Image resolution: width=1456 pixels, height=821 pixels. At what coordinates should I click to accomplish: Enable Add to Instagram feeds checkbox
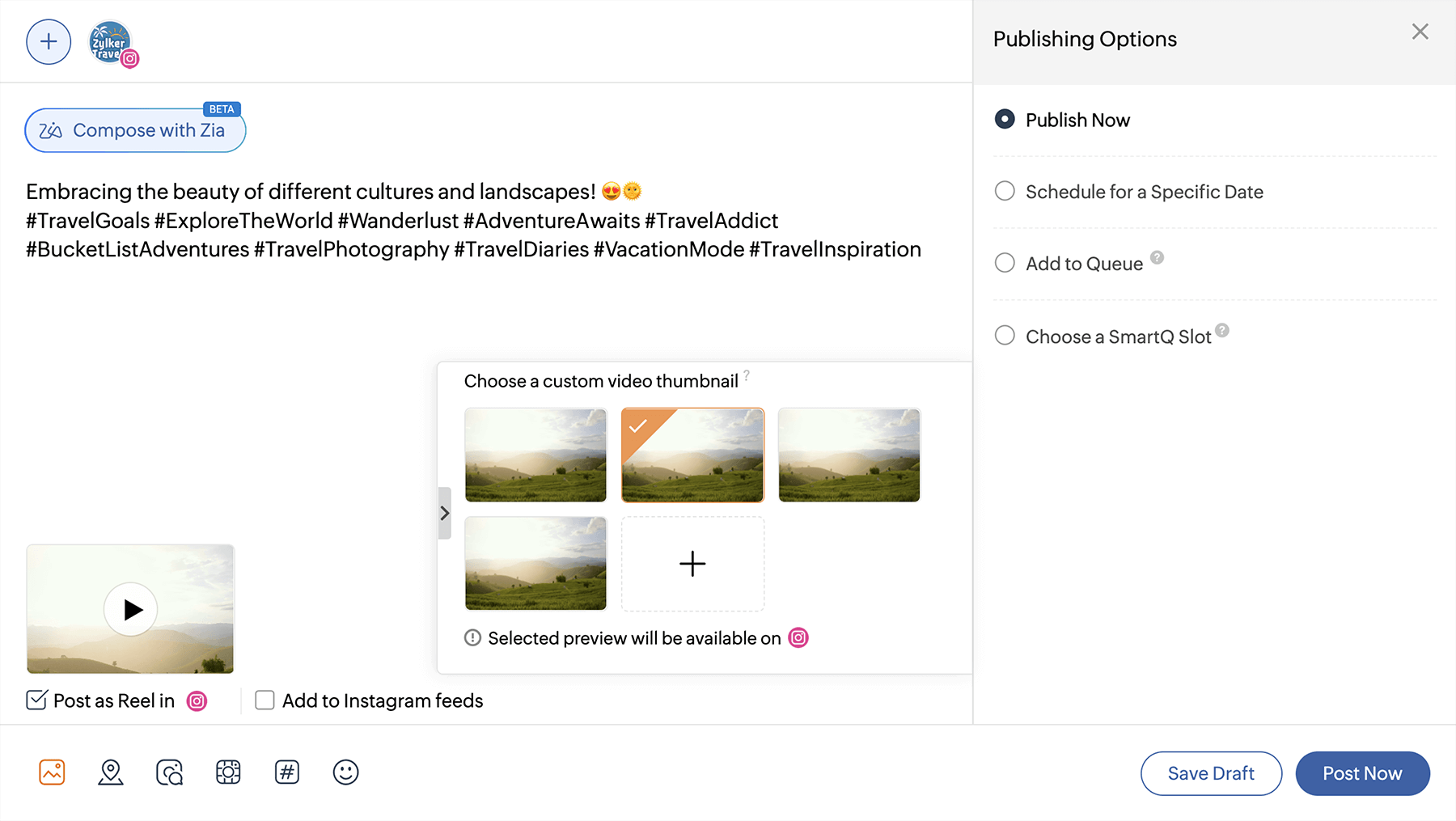(x=265, y=700)
